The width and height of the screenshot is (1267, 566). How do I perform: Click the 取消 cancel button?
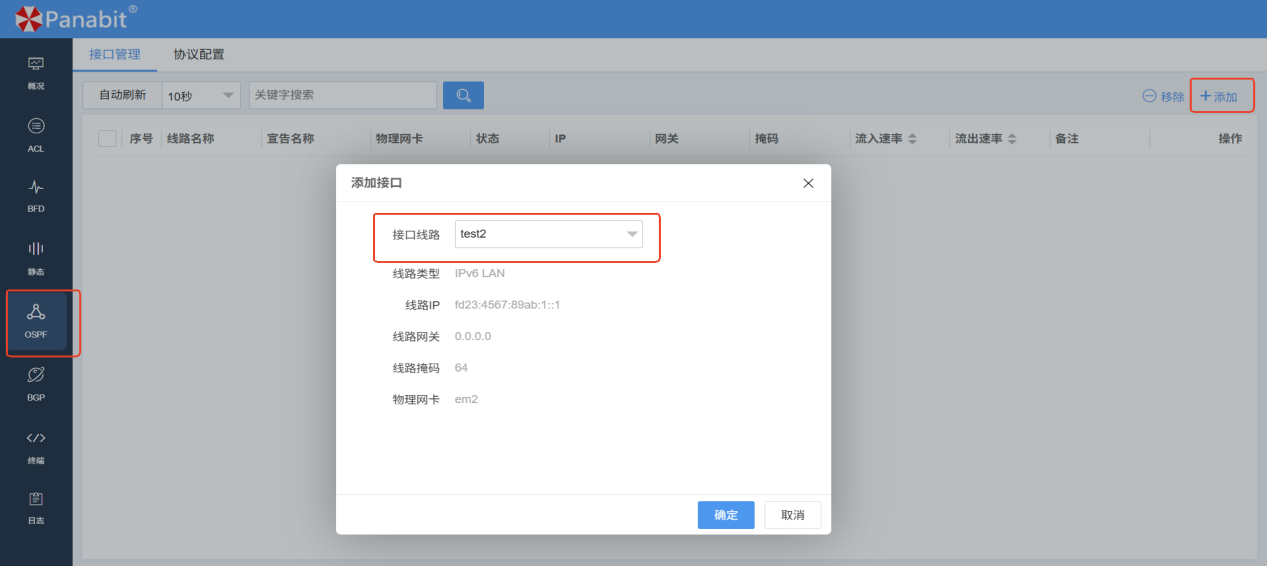pyautogui.click(x=792, y=515)
